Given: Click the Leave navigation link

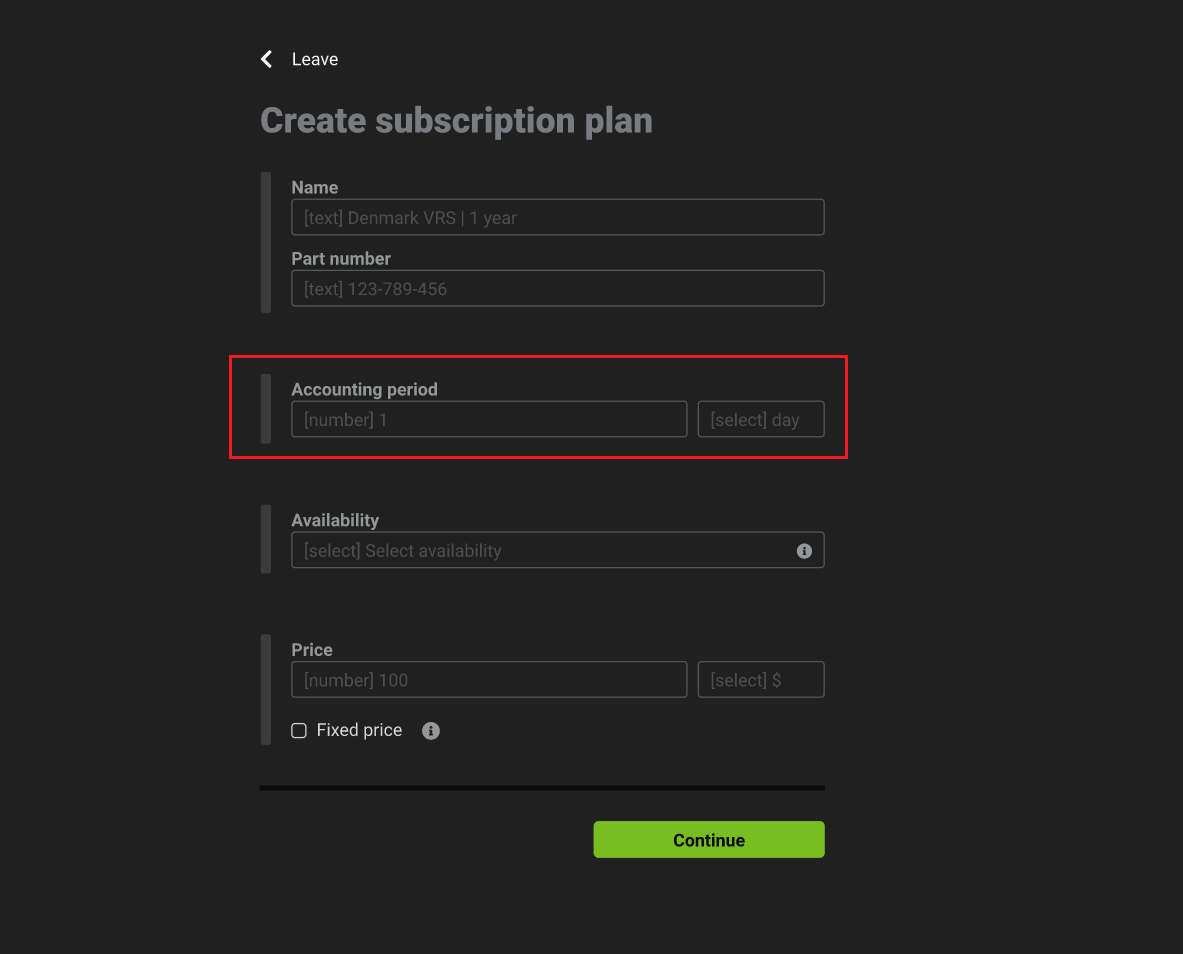Looking at the screenshot, I should [x=315, y=59].
